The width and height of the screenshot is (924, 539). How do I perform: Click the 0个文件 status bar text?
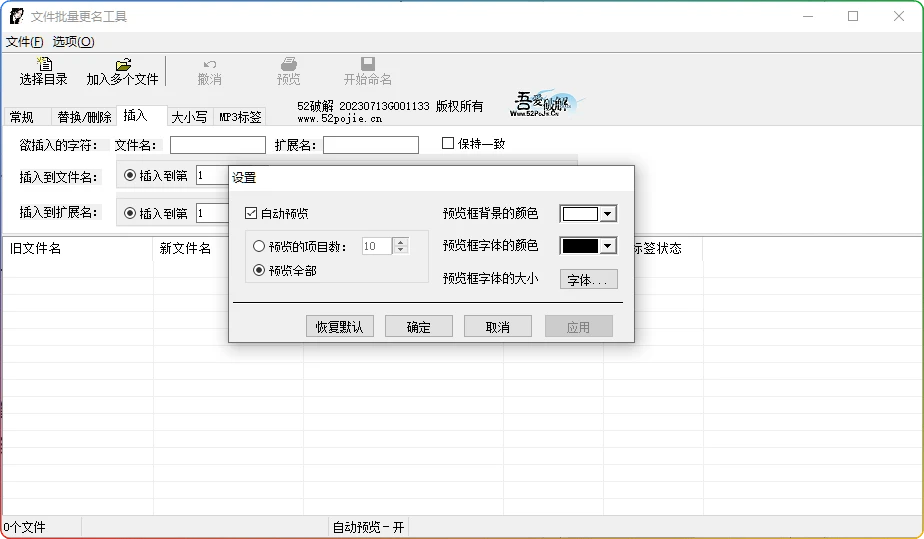pos(25,527)
